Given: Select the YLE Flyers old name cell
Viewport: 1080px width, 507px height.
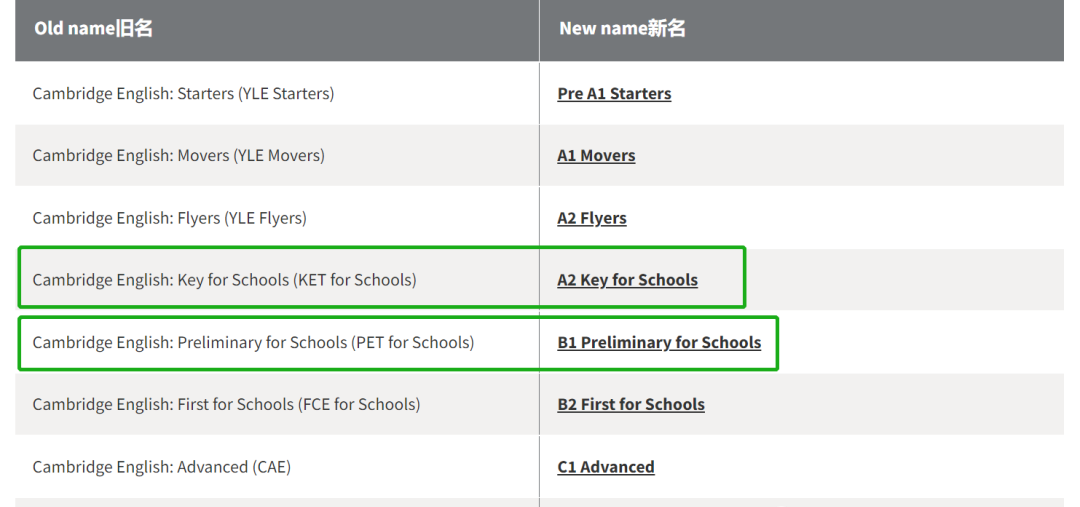Looking at the screenshot, I should click(277, 218).
